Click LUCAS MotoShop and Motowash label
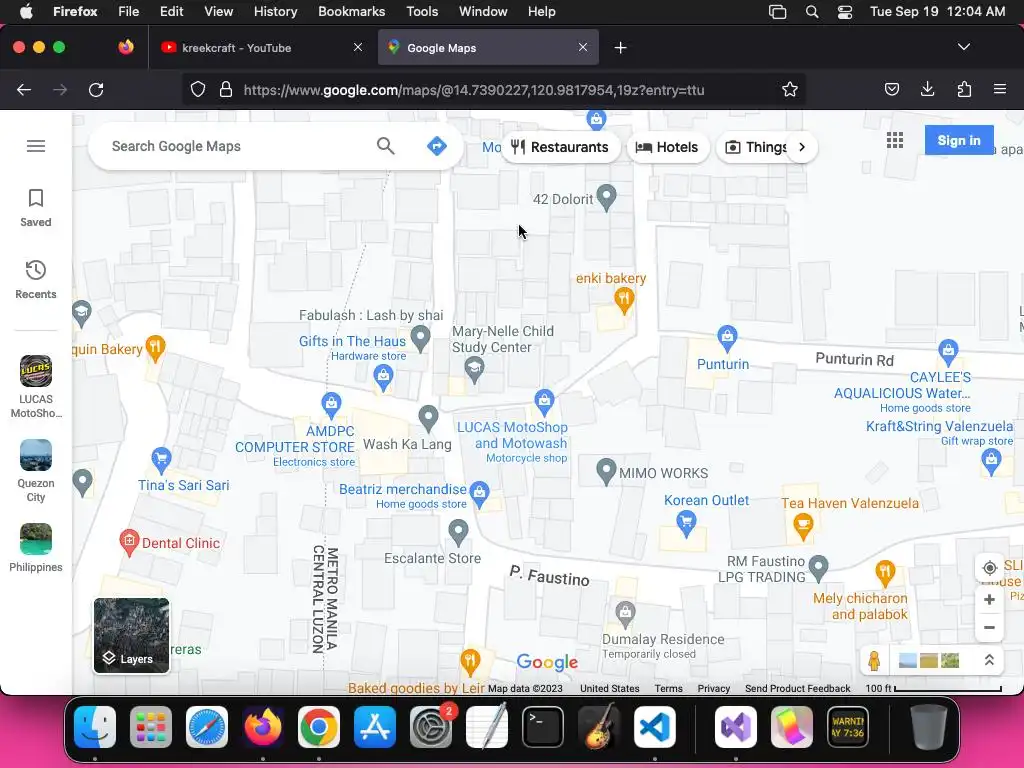 pyautogui.click(x=513, y=435)
